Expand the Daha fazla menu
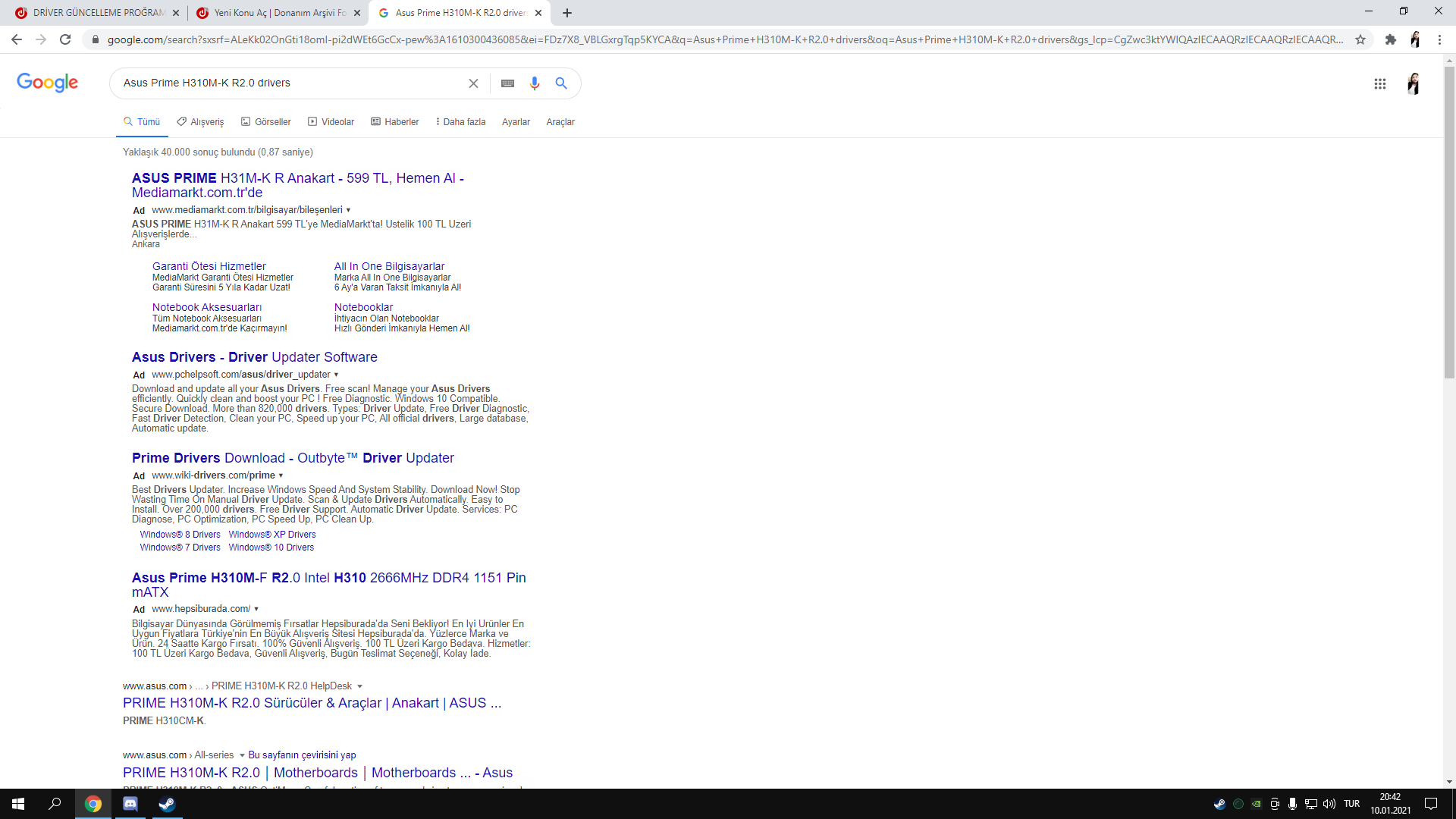Viewport: 1456px width, 819px height. pos(460,122)
